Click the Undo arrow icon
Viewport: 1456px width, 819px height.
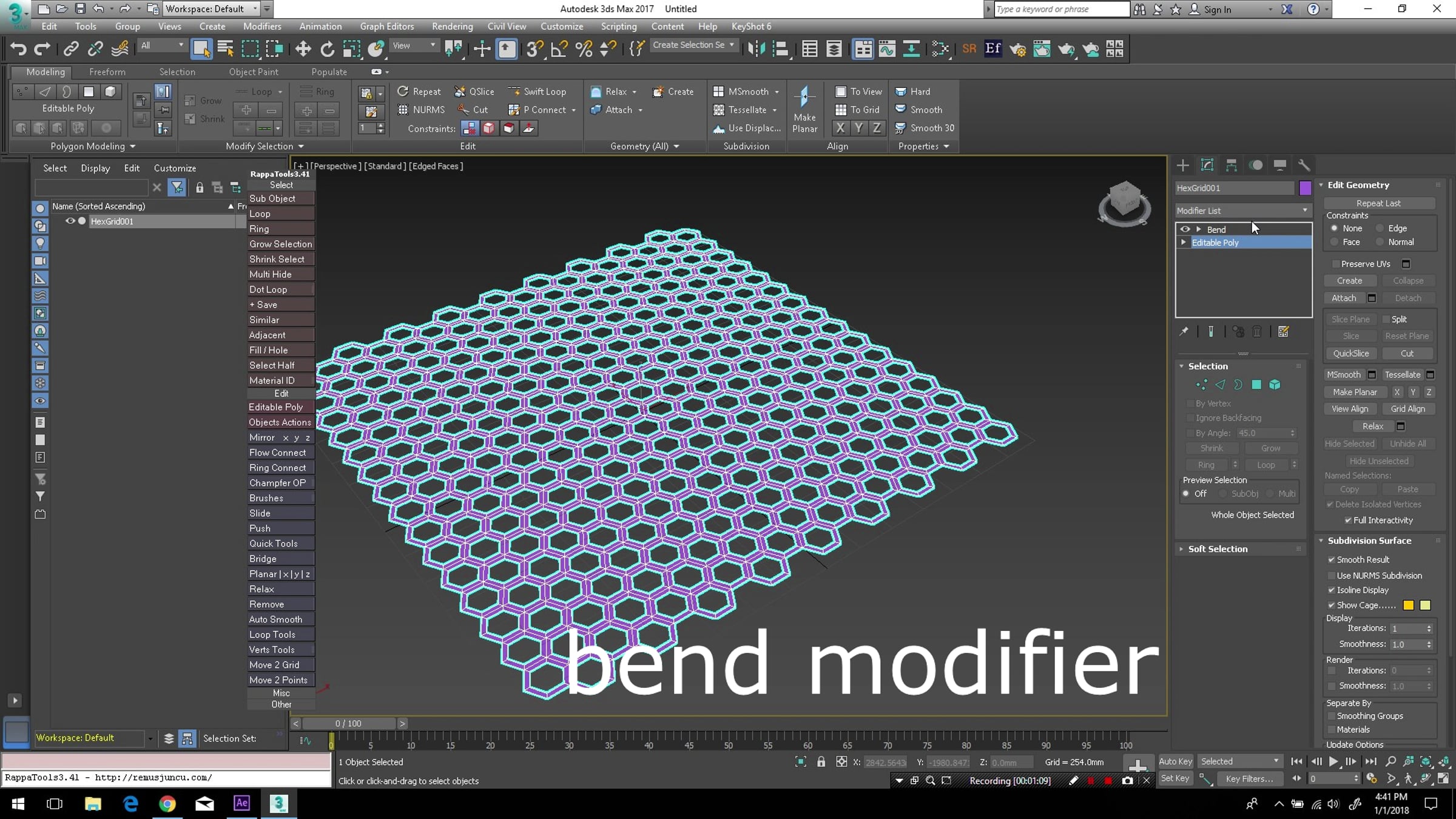(18, 49)
